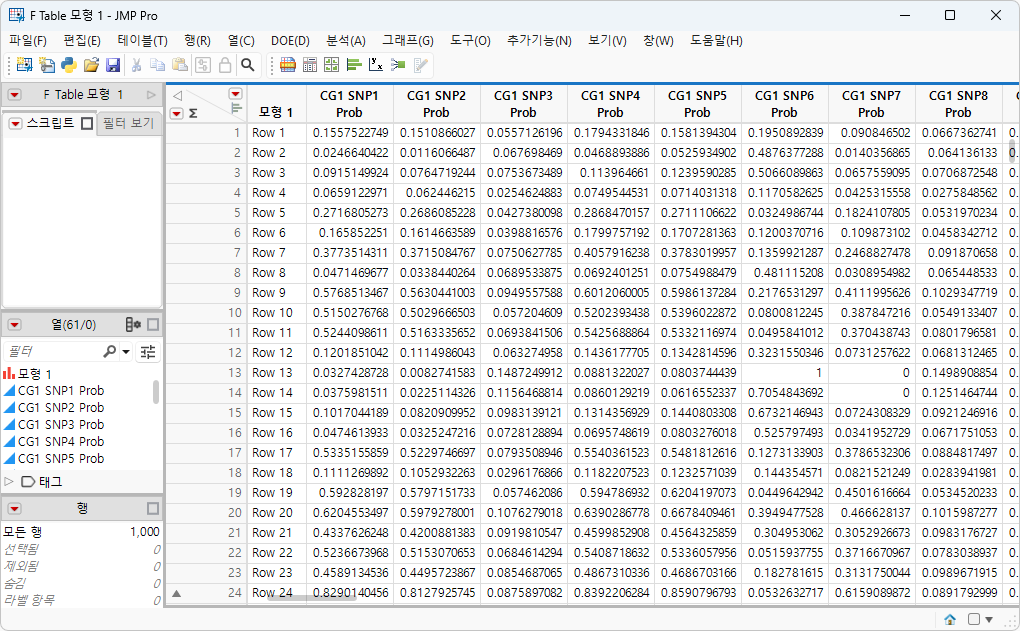The width and height of the screenshot is (1020, 631).
Task: Toggle the checkbox in the 행 panel header
Action: tap(153, 508)
